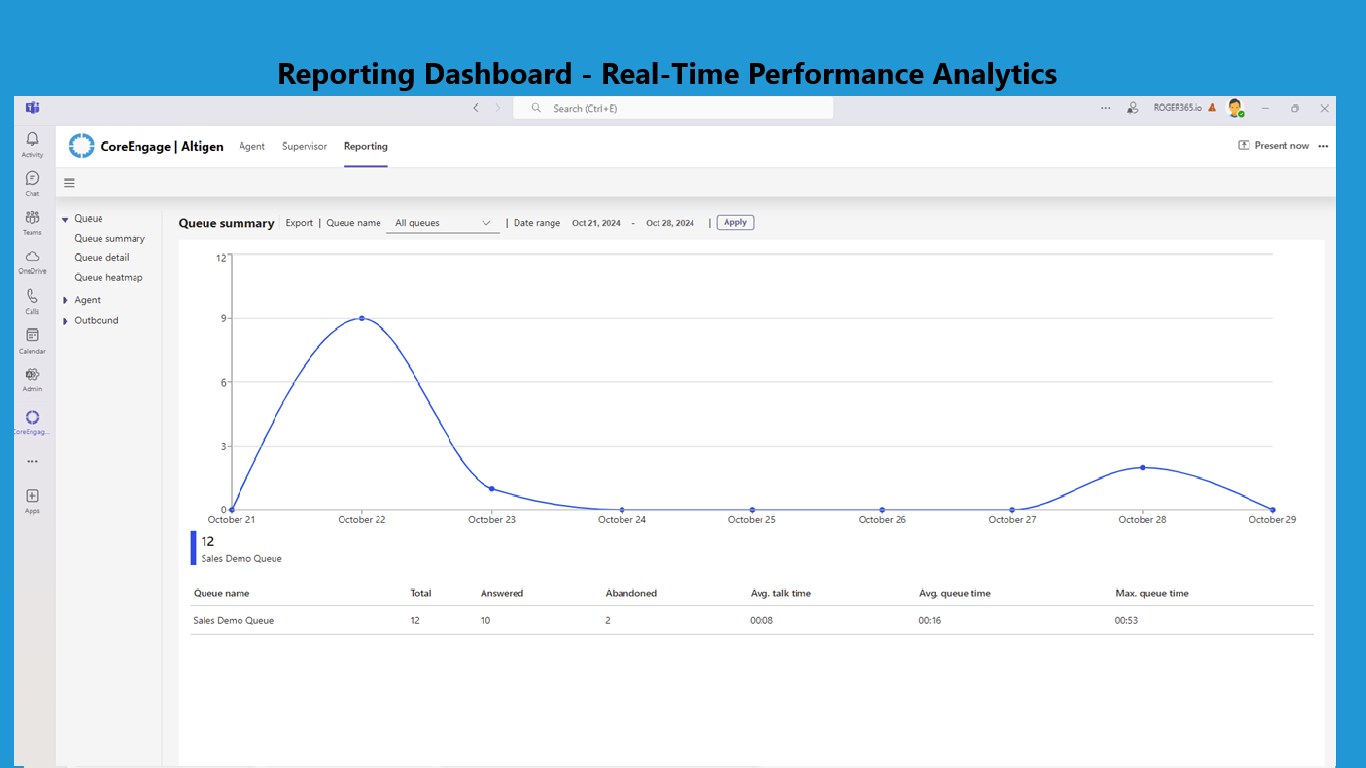This screenshot has width=1366, height=768.
Task: Click the Max. queue time column header
Action: pyautogui.click(x=1152, y=593)
